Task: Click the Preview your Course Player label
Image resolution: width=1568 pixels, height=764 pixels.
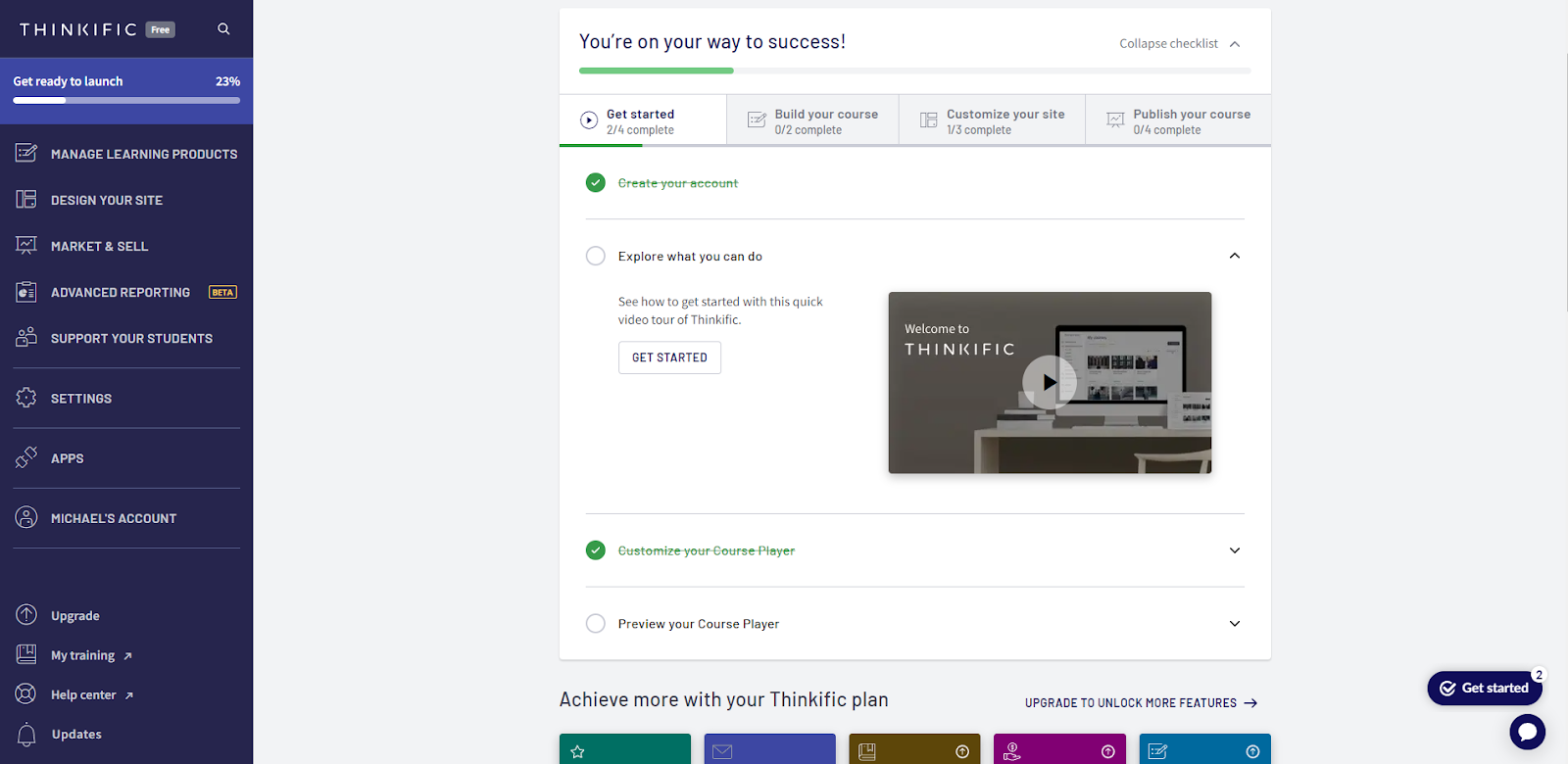Action: (x=699, y=624)
